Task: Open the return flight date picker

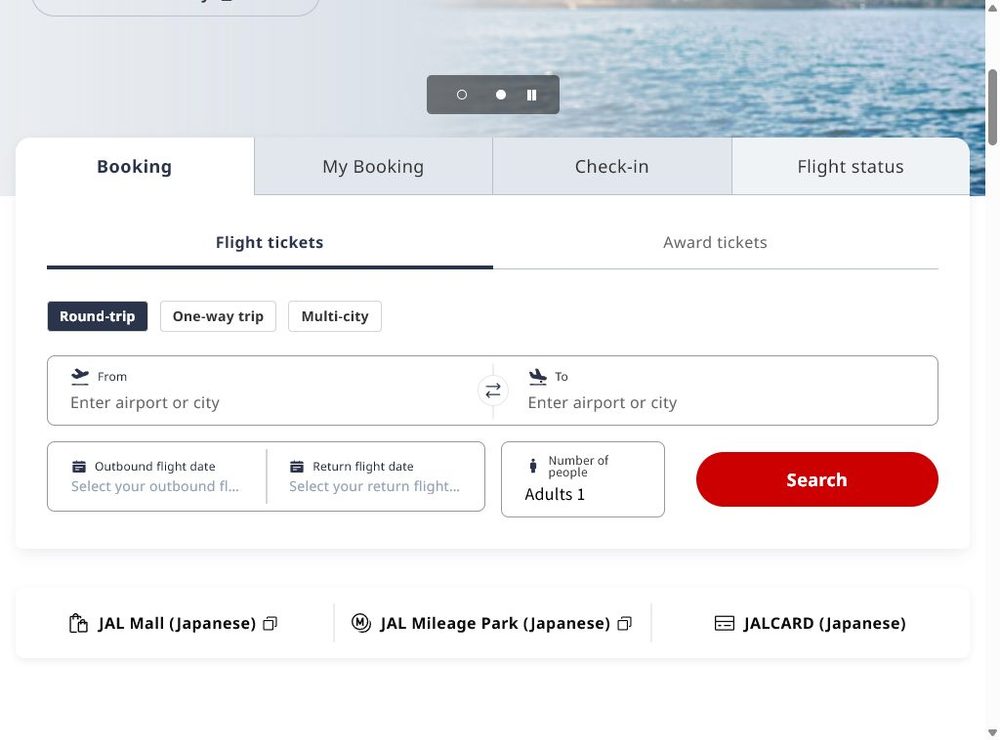Action: pyautogui.click(x=376, y=477)
